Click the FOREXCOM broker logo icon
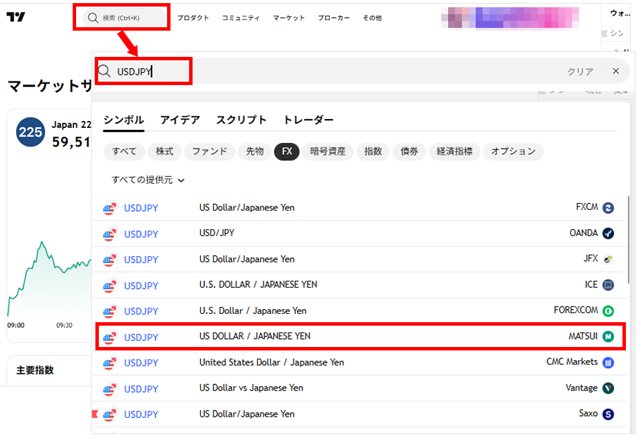 coord(608,311)
